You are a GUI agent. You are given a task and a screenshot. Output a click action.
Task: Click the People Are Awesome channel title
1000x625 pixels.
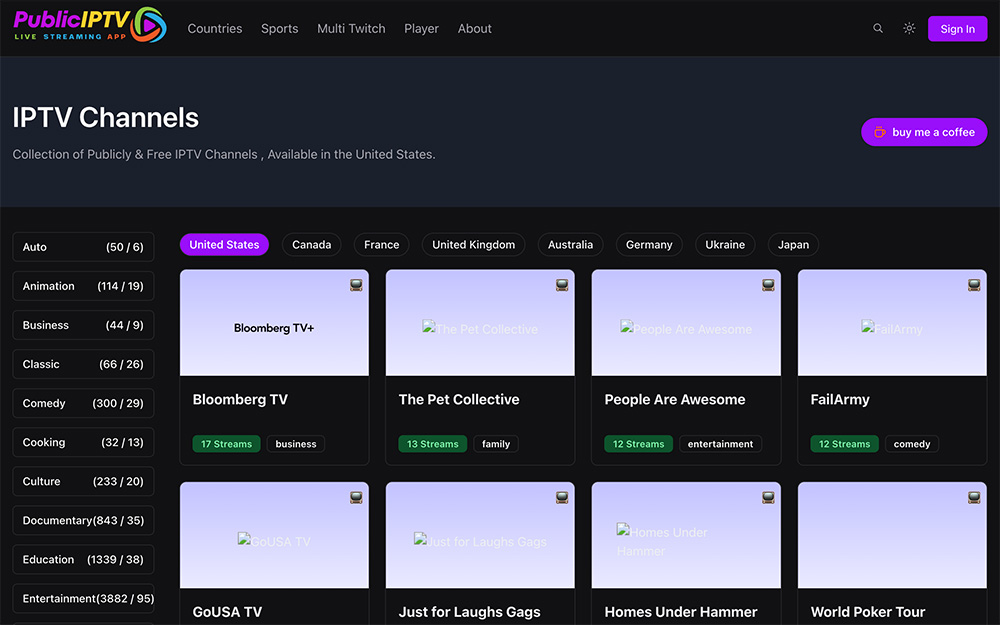pos(675,399)
